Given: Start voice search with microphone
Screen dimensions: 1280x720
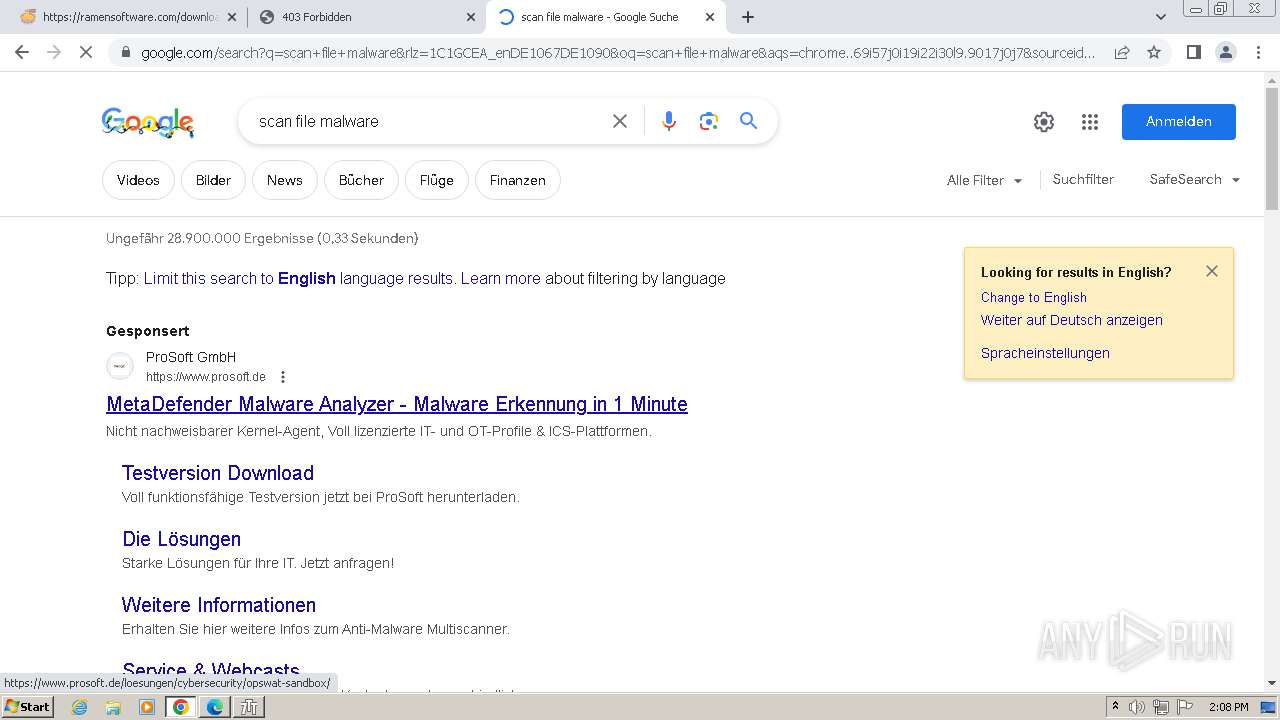Looking at the screenshot, I should pyautogui.click(x=669, y=121).
